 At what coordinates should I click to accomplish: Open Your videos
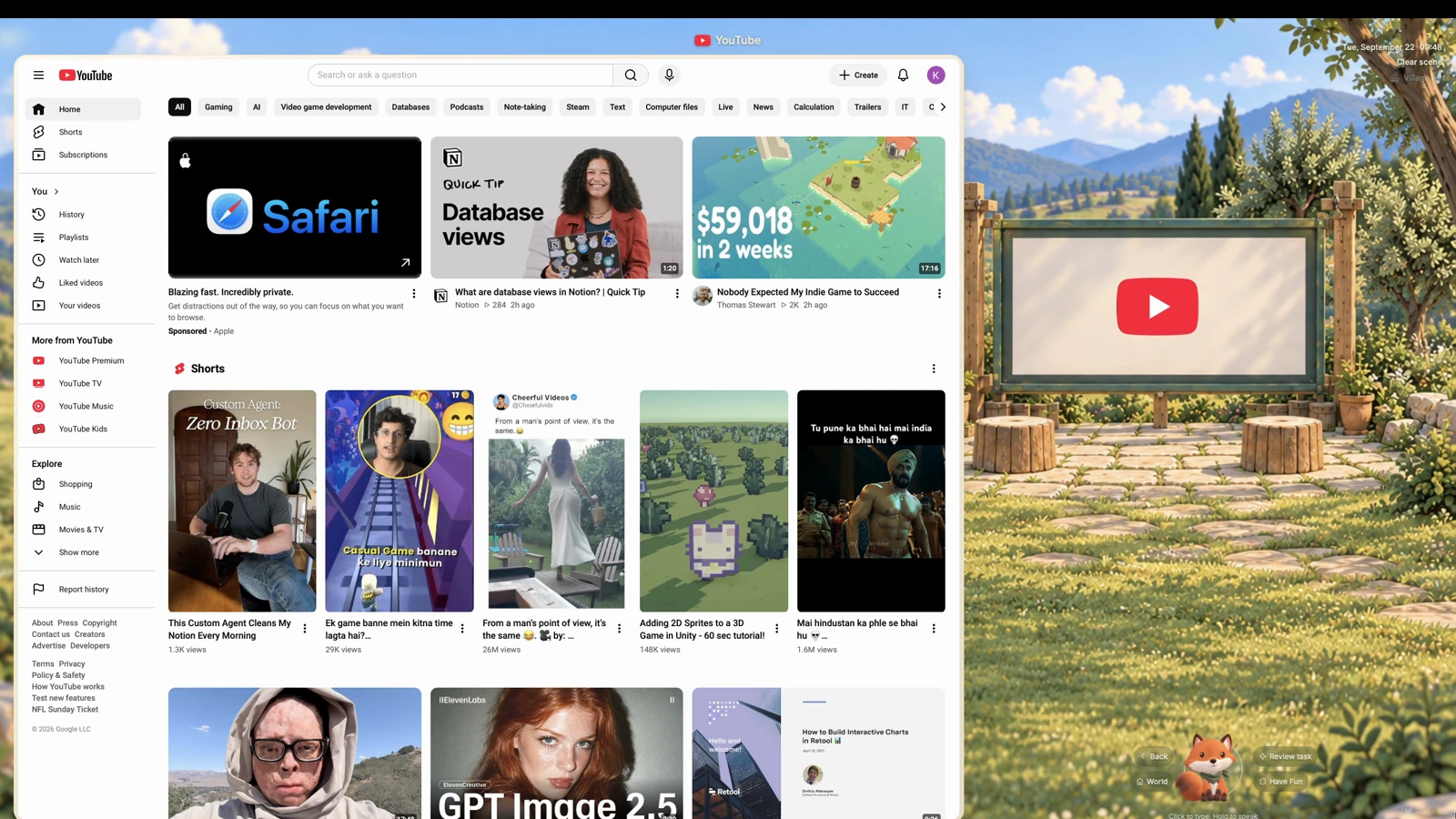tap(83, 306)
